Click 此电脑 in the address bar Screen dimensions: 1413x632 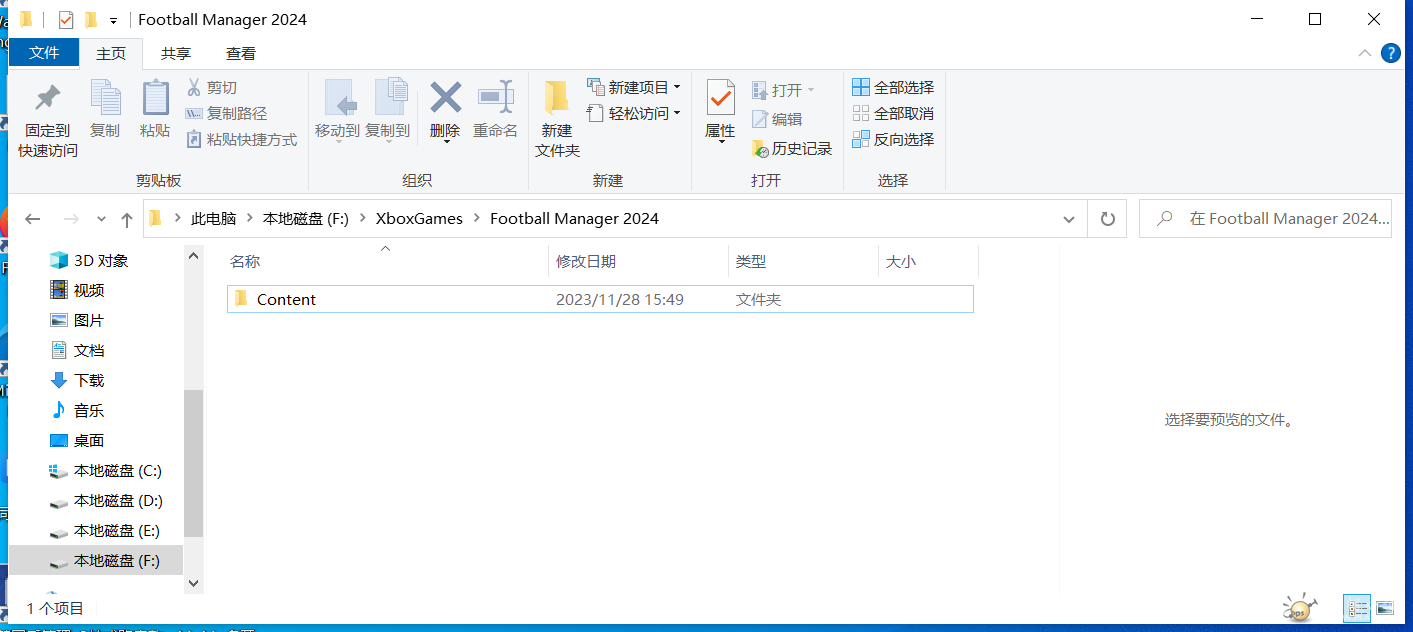point(213,219)
